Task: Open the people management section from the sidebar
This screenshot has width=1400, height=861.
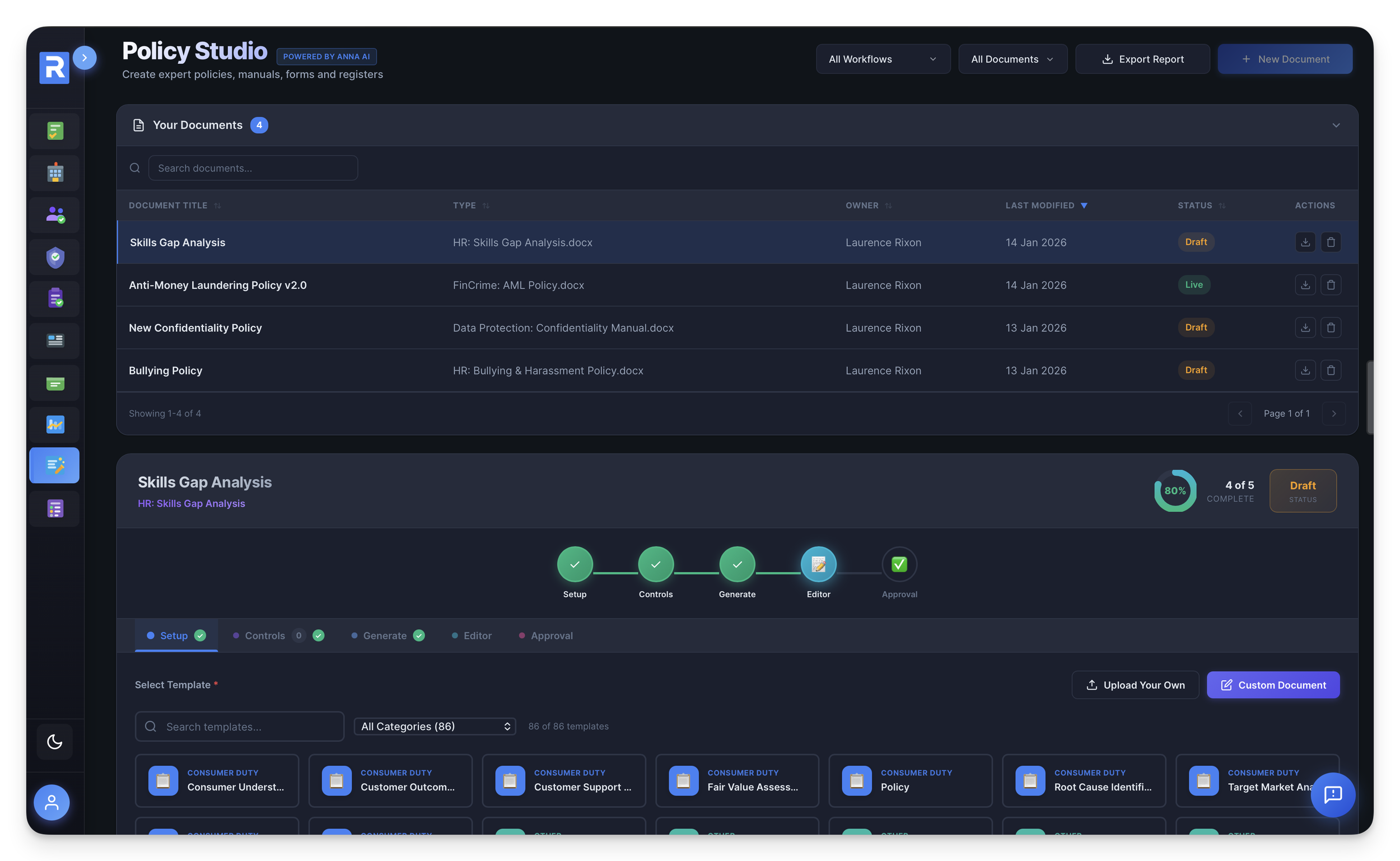Action: [54, 214]
